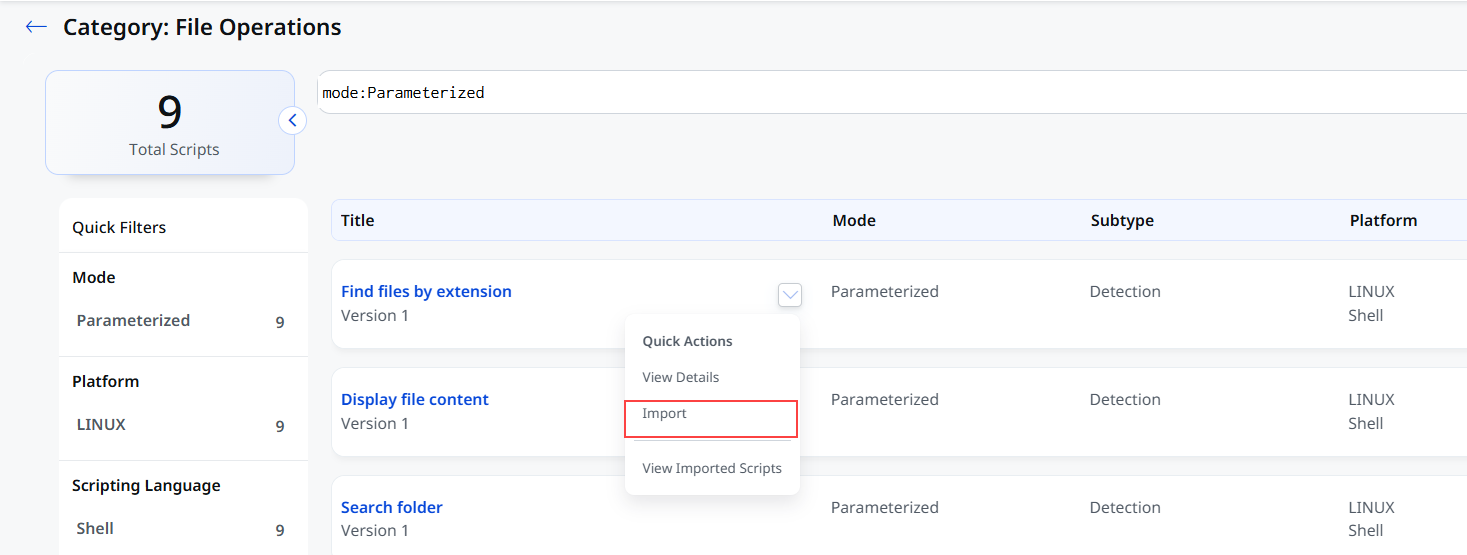The image size is (1467, 555).
Task: Click the Subtype column header
Action: point(1122,220)
